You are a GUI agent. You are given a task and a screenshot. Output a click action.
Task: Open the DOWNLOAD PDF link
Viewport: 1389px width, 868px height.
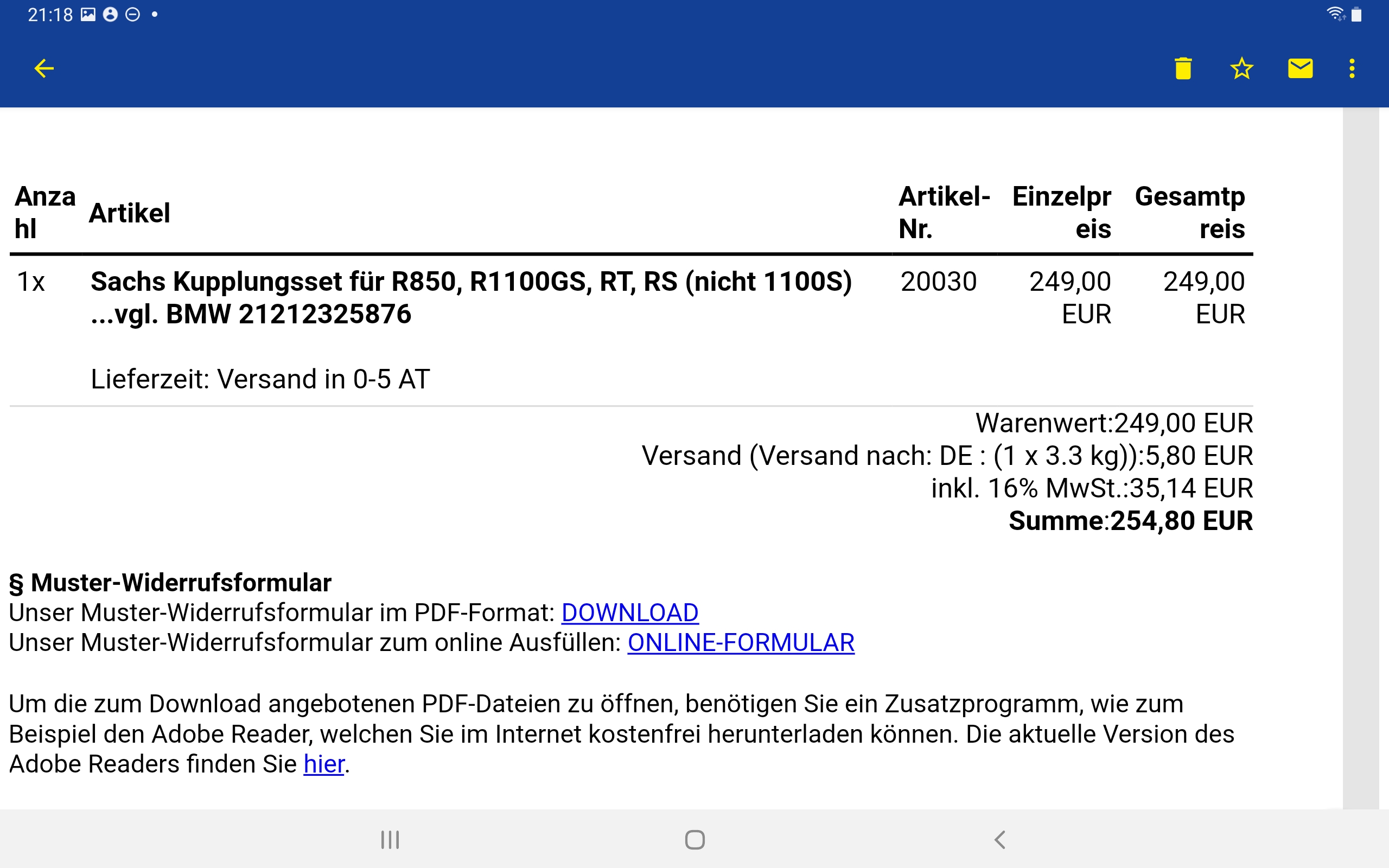pyautogui.click(x=629, y=612)
